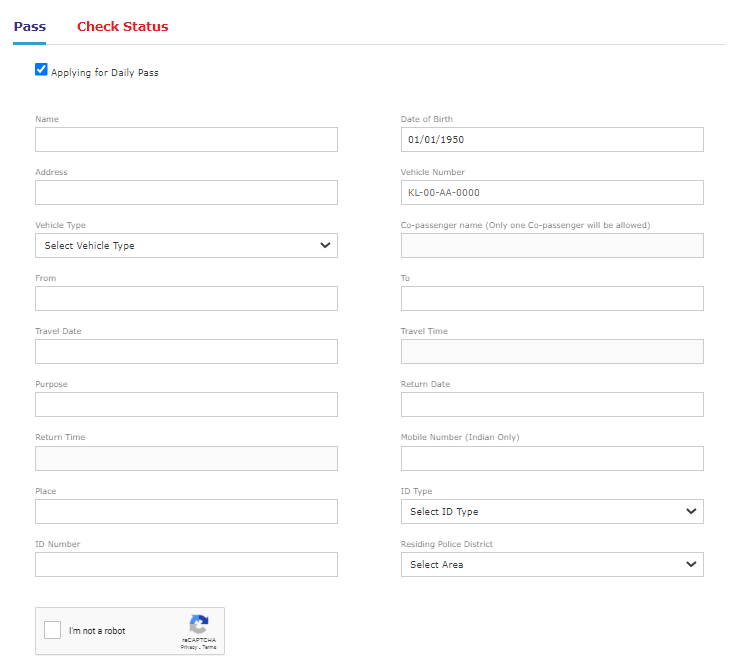Switch to the Check Status tab

click(122, 27)
